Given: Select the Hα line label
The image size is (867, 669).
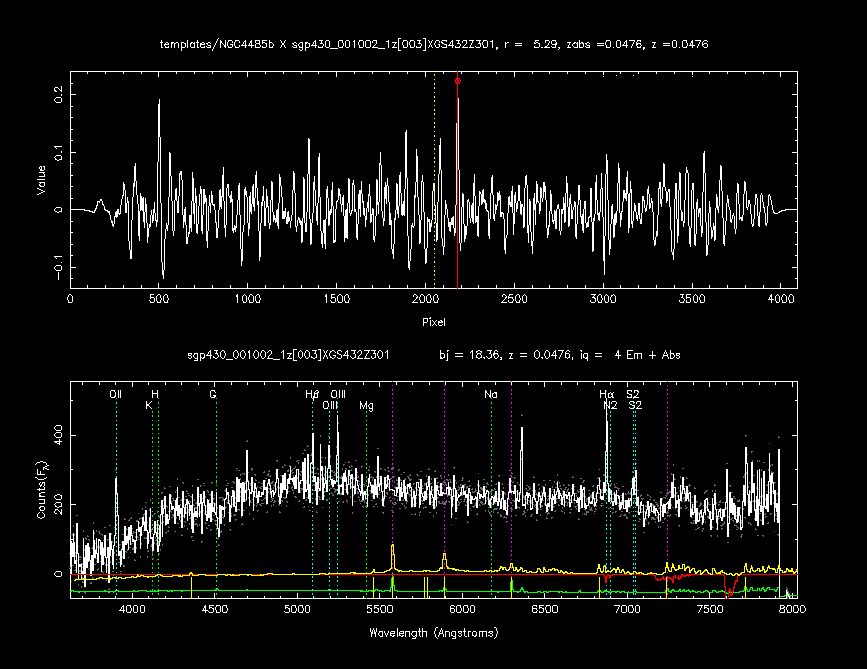Looking at the screenshot, I should click(606, 394).
